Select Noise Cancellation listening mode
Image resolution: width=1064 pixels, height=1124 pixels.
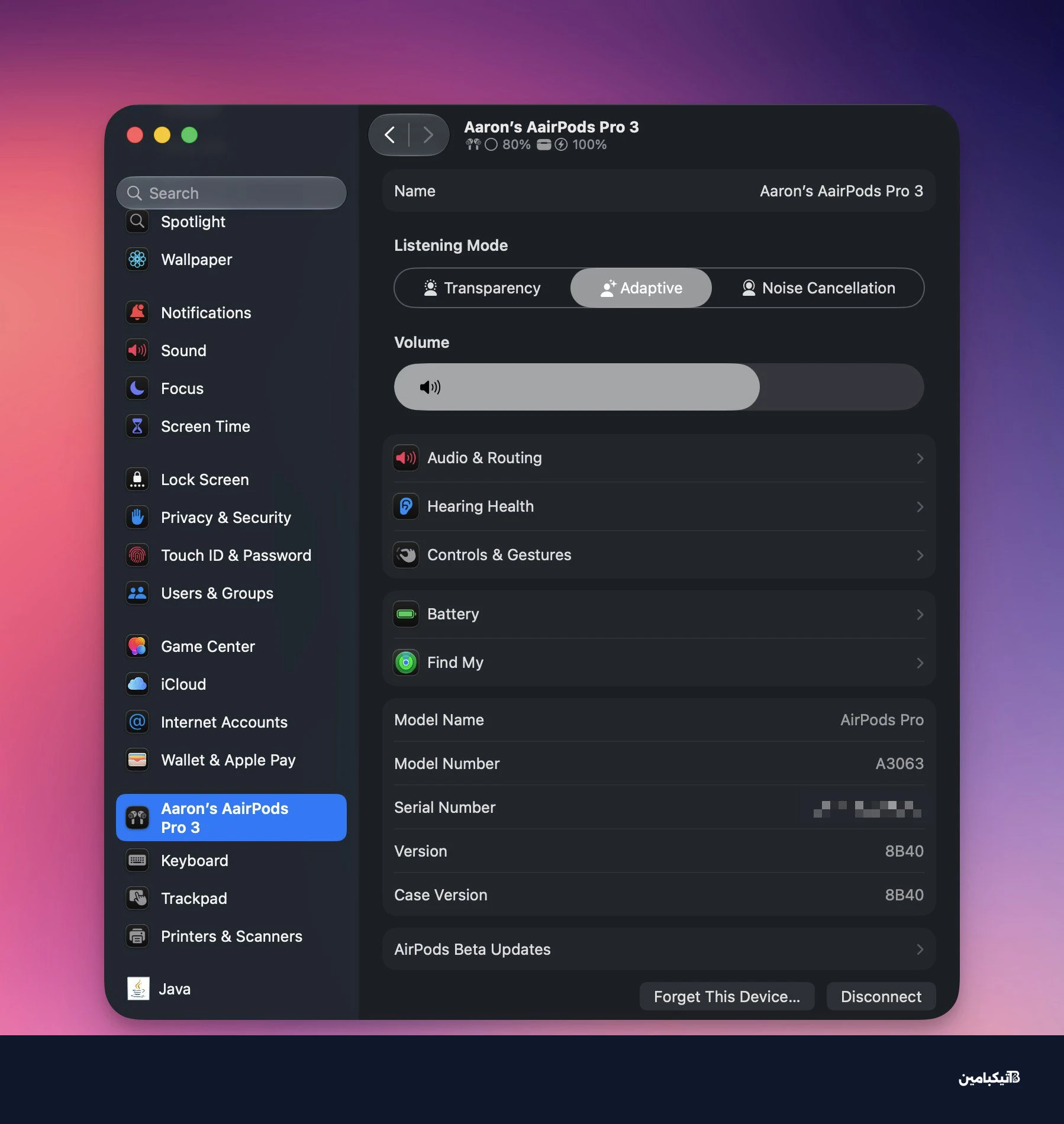[818, 288]
